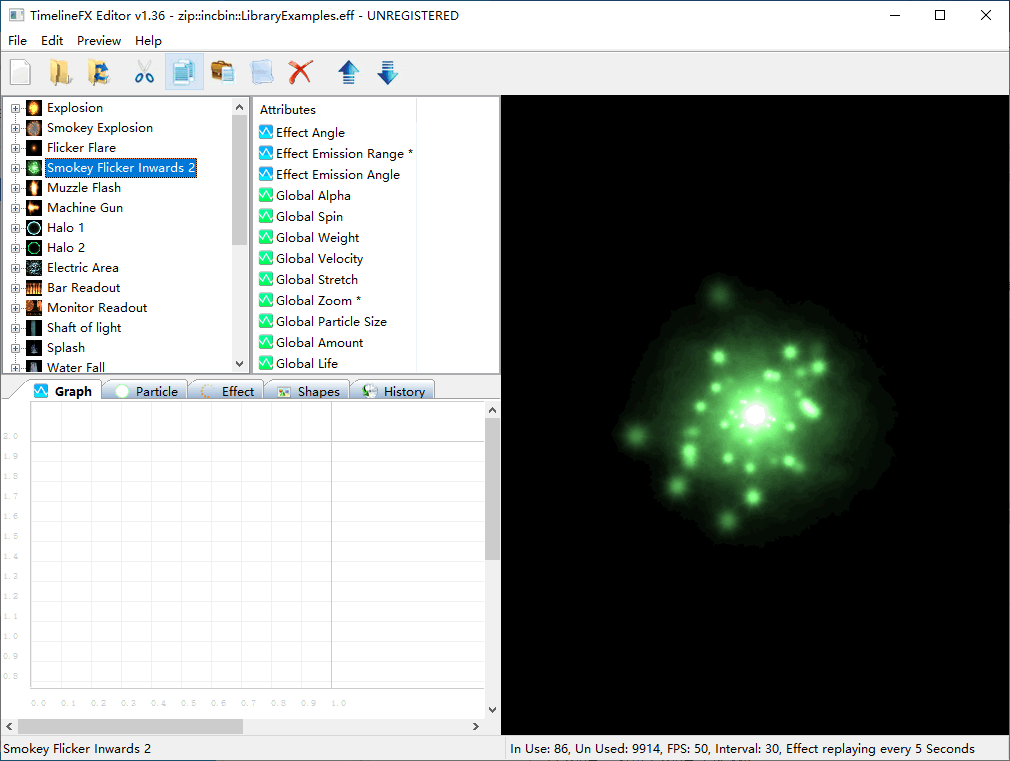Click the Copy icon in toolbar
Viewport: 1010px width, 761px height.
pos(183,73)
